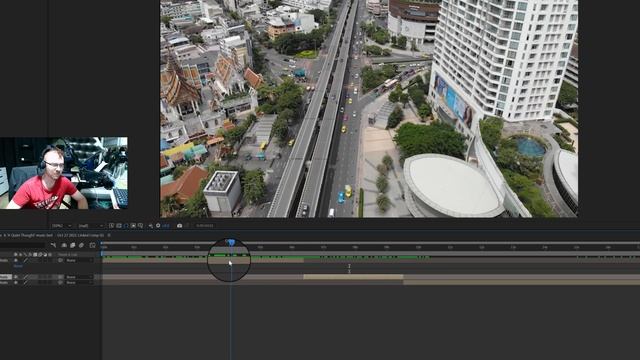Screen dimensions: 640x360
Task: Click the parent pick whip on the bottom layer
Action: [x=60, y=282]
